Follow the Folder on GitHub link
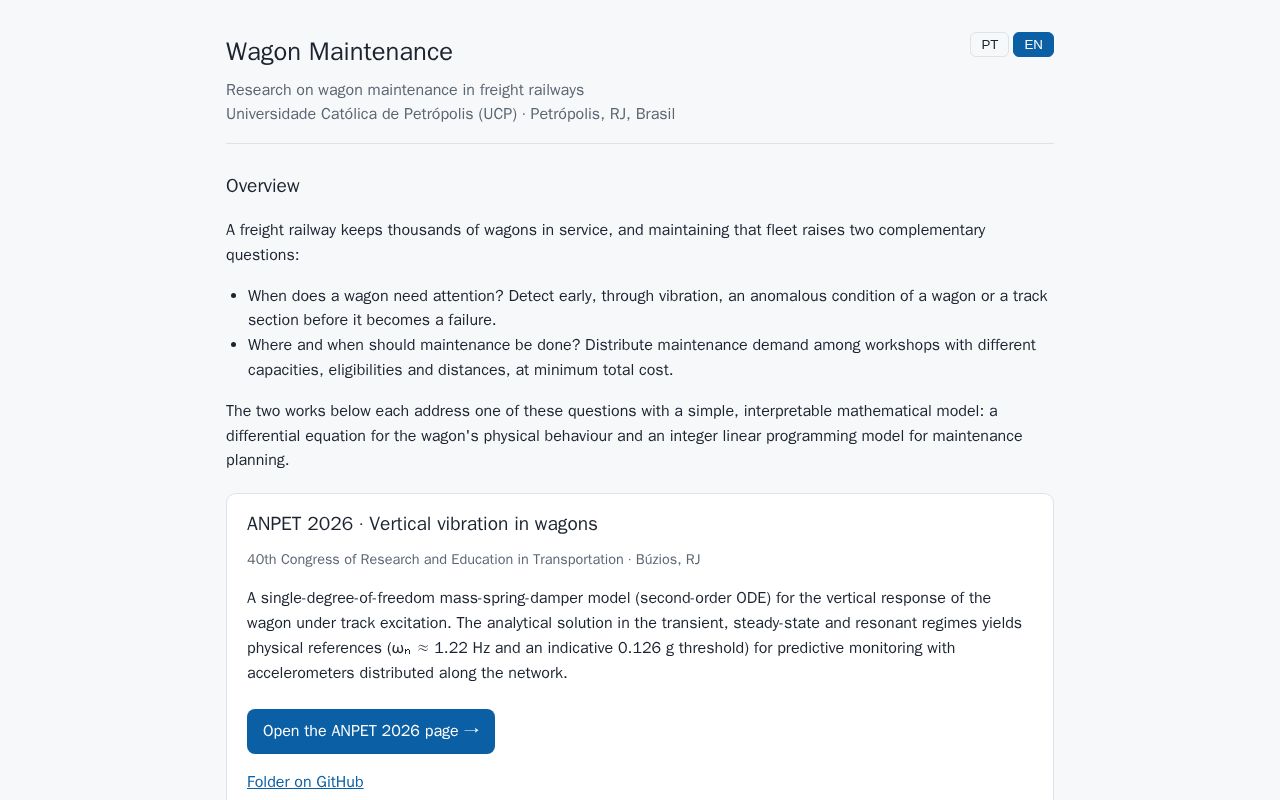Screen dimensions: 1280x800 pos(305,782)
